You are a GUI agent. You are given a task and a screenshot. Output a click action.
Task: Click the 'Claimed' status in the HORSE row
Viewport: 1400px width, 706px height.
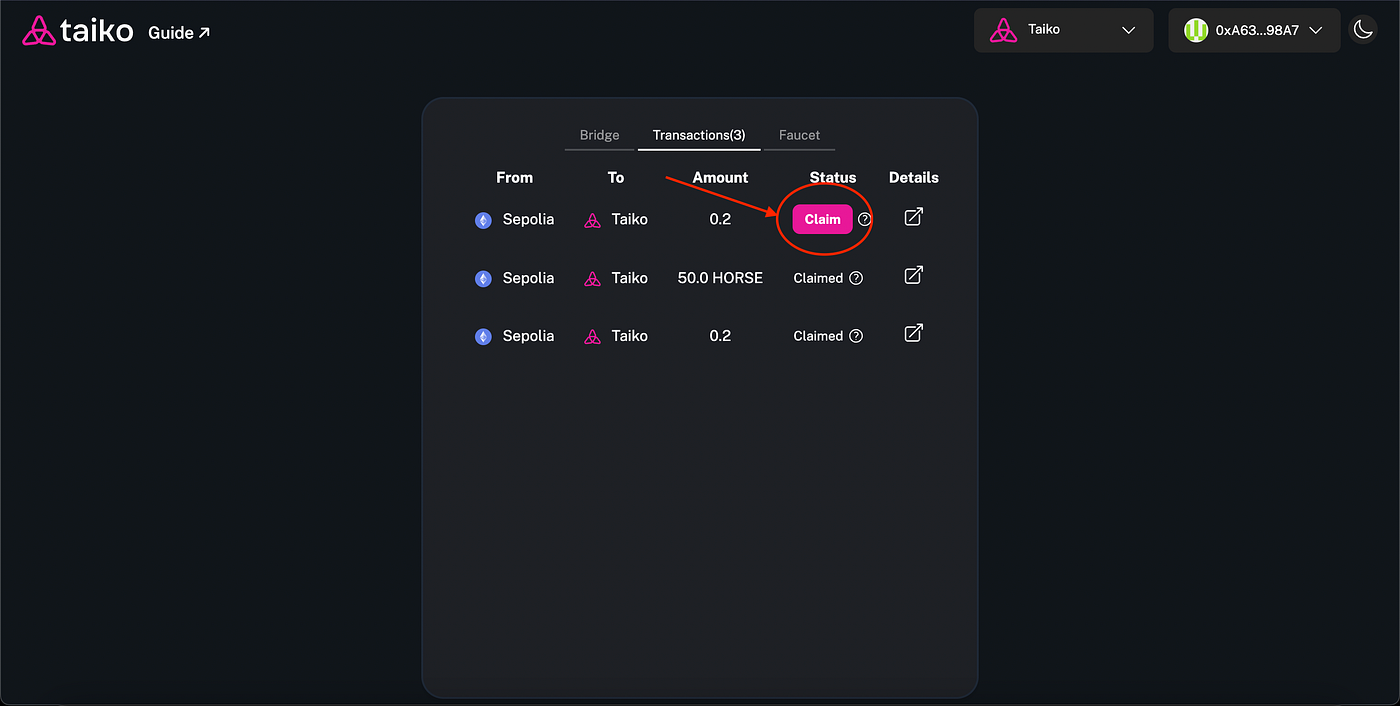click(818, 278)
